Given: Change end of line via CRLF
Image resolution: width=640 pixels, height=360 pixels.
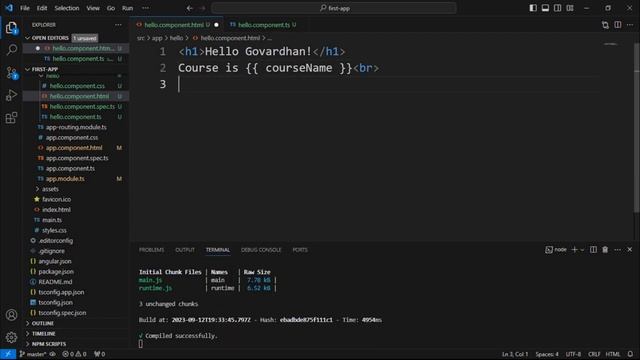Looking at the screenshot, I should [594, 354].
